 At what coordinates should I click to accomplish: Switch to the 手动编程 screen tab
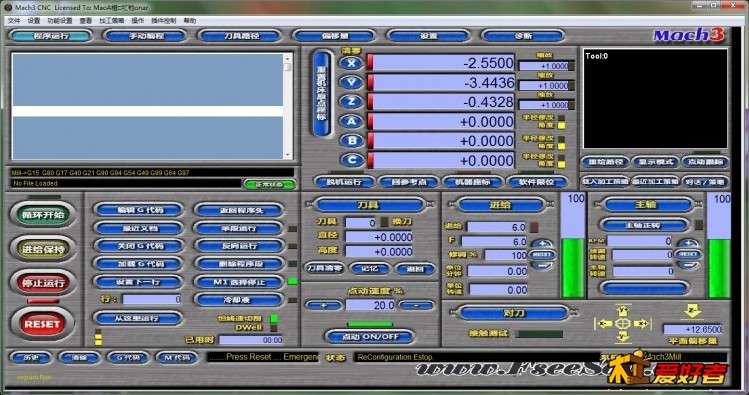tap(145, 36)
